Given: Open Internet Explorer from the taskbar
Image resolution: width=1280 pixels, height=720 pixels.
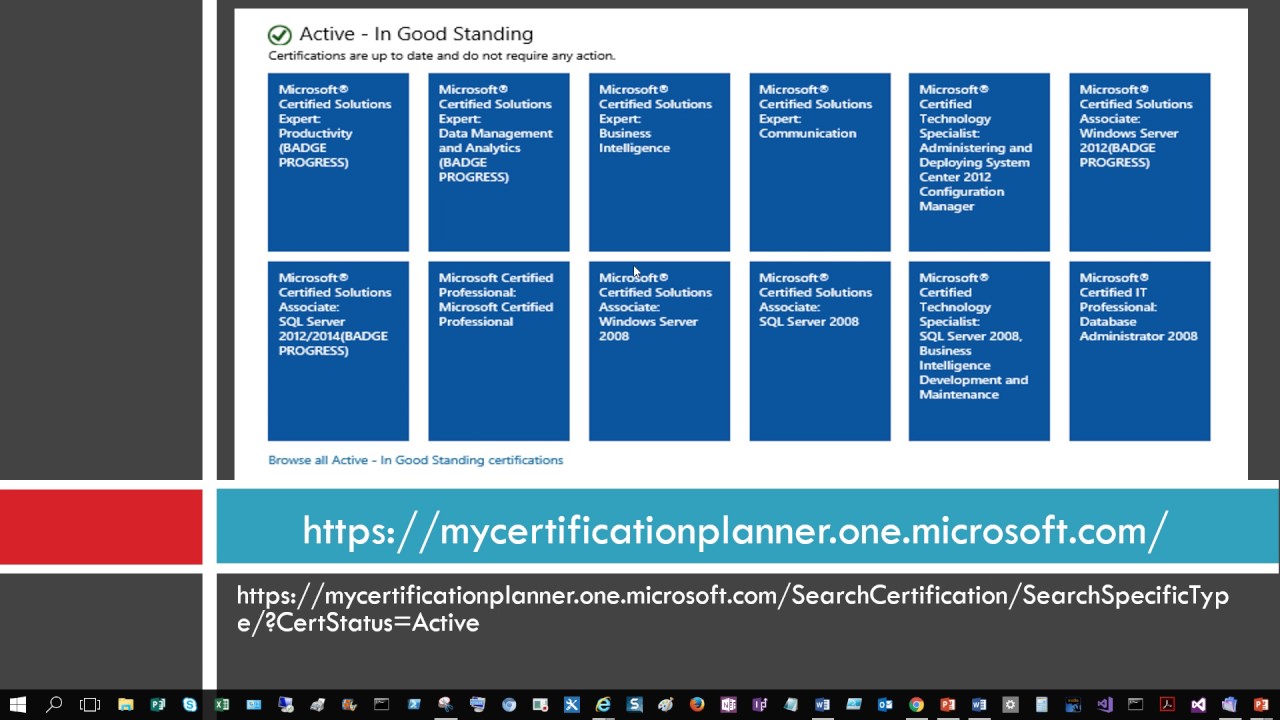Looking at the screenshot, I should (603, 704).
